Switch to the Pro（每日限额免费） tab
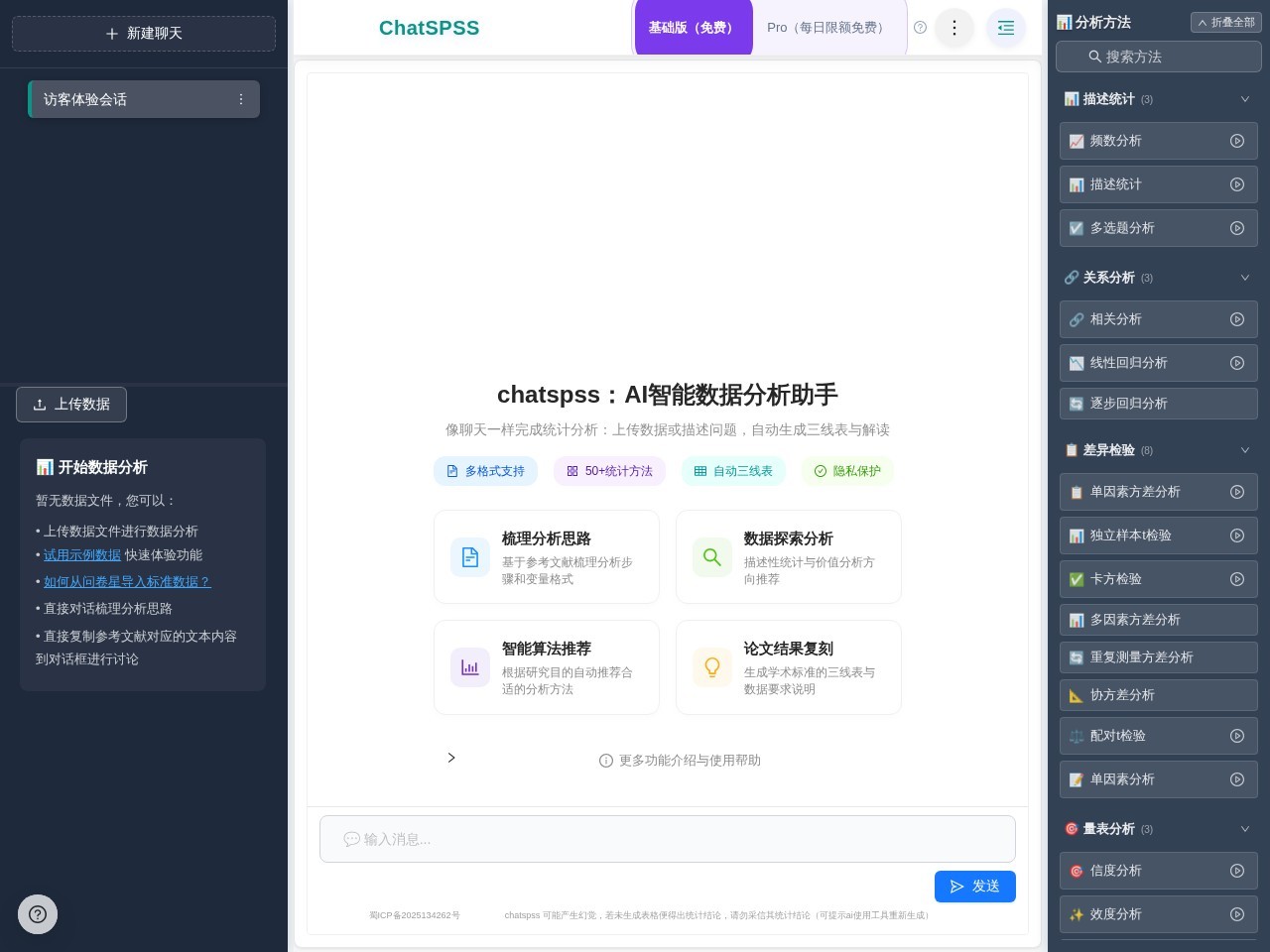Viewport: 1270px width, 952px height. pyautogui.click(x=827, y=28)
